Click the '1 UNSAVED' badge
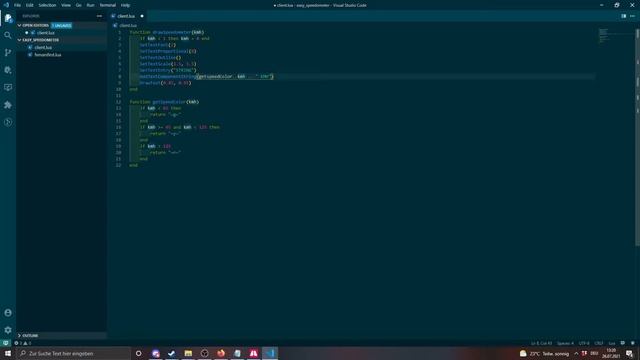640x360 pixels. pos(61,25)
